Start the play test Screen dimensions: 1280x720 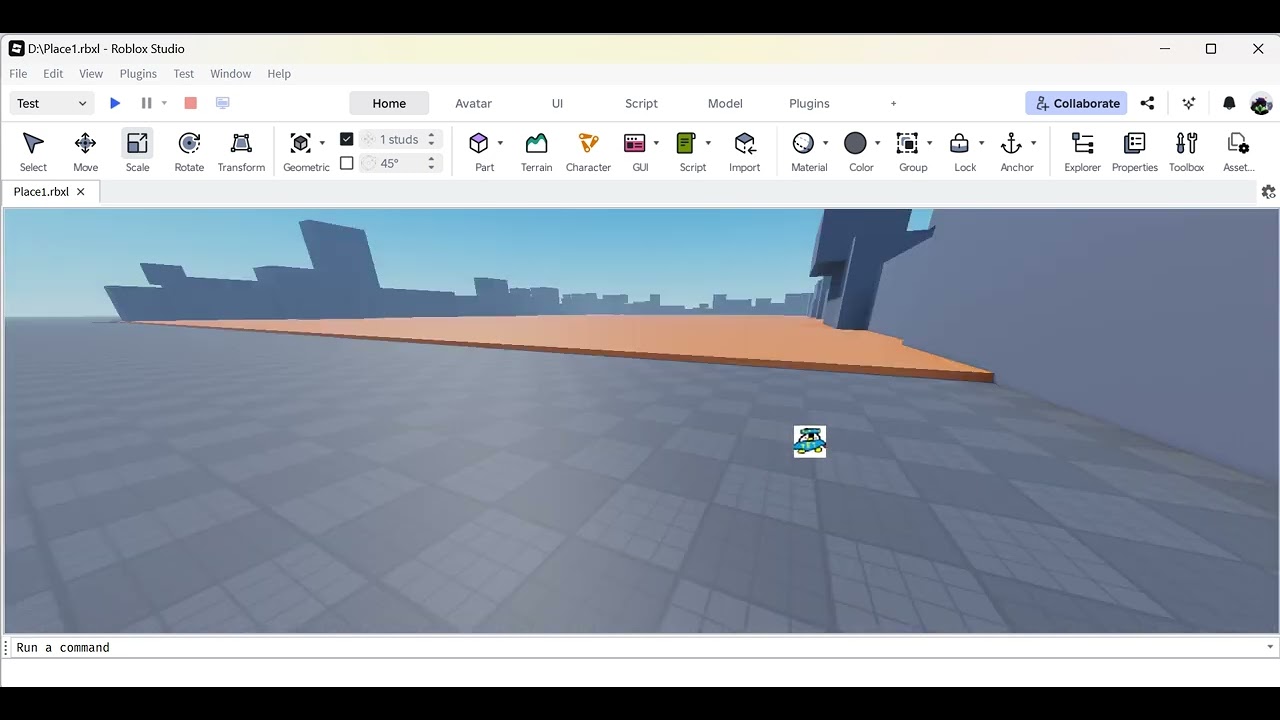coord(115,103)
